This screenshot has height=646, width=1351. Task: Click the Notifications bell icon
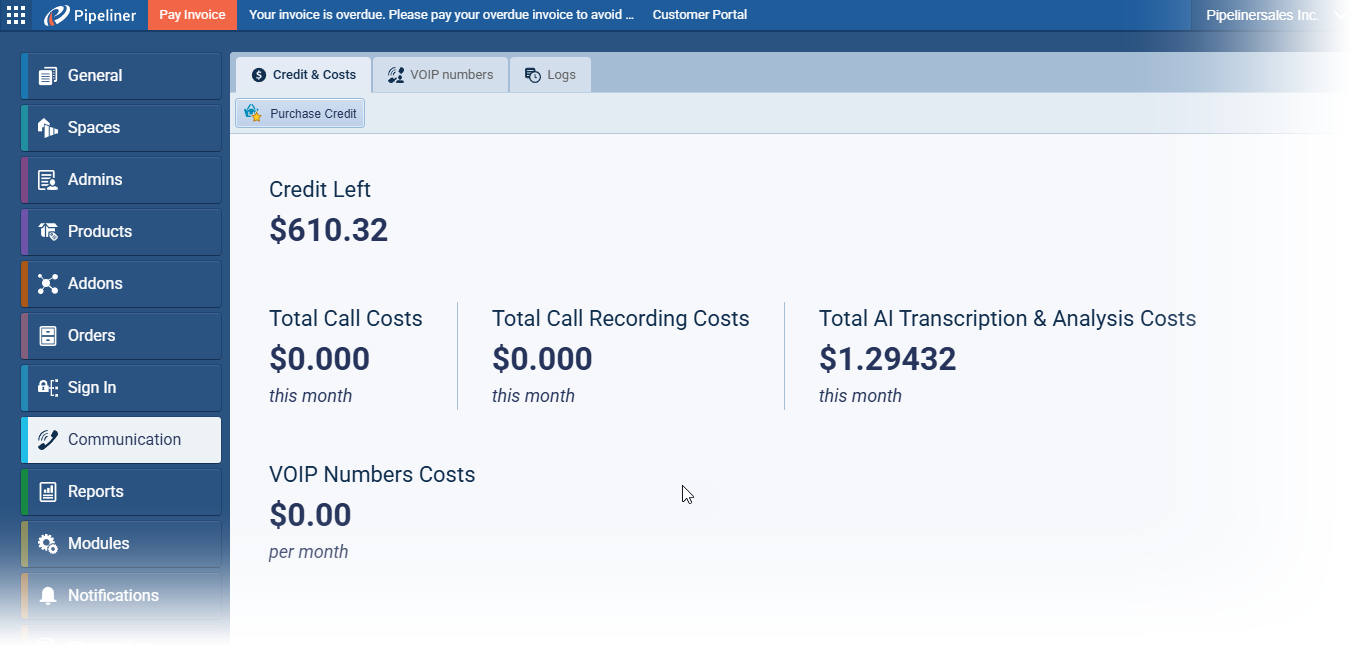(x=47, y=596)
